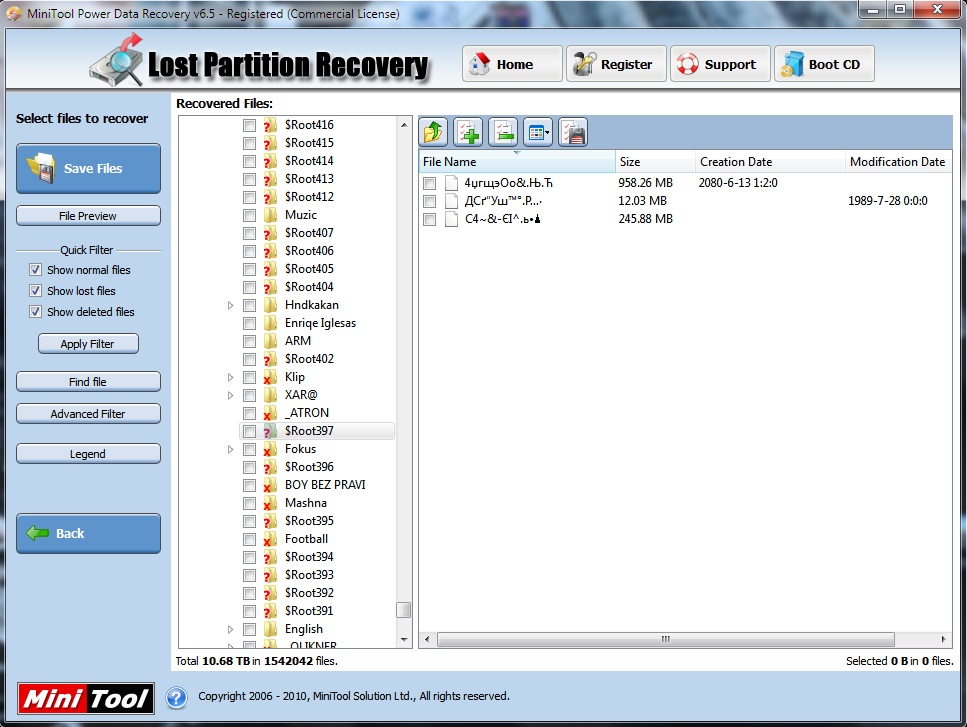Click the deleted-folder icon beside _ATRON
Viewport: 967px width, 727px height.
270,413
